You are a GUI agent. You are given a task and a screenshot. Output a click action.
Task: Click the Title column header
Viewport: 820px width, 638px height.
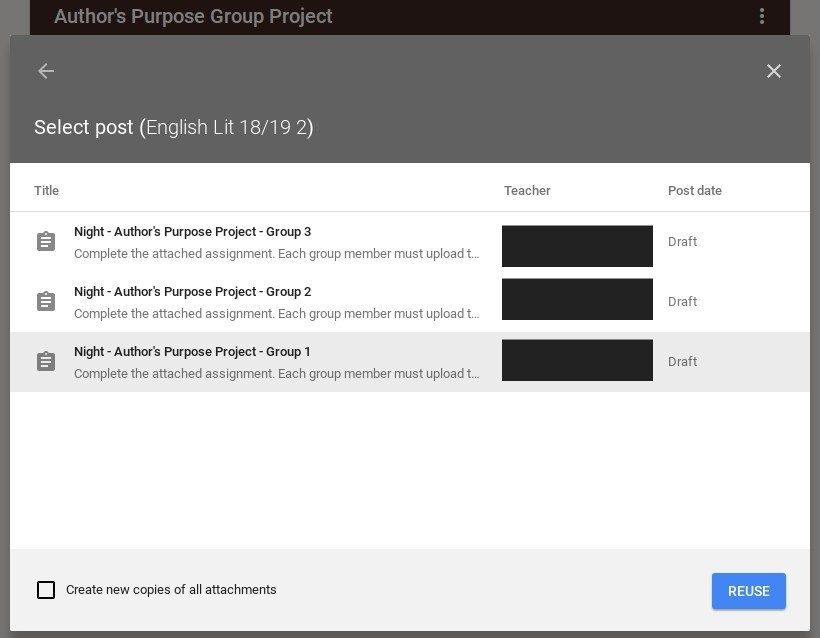point(47,191)
